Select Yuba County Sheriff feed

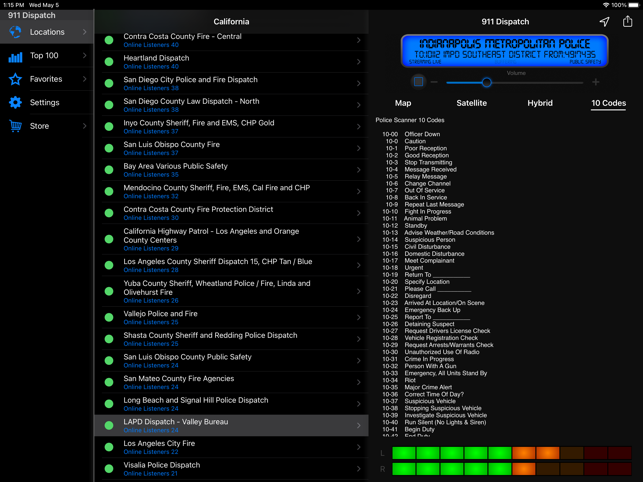coord(232,291)
